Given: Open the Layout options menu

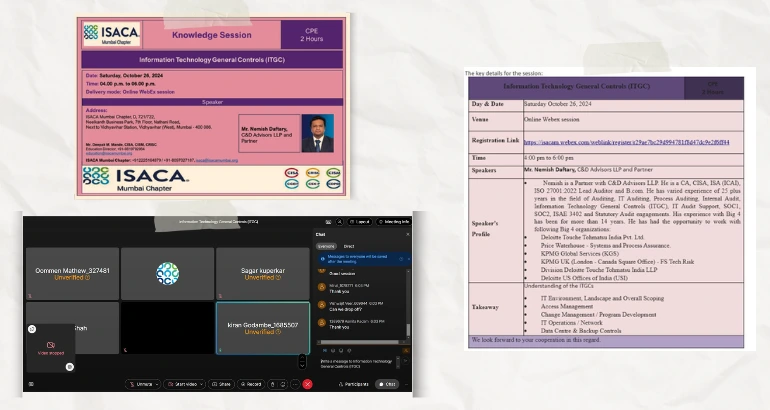Looking at the screenshot, I should coord(362,221).
